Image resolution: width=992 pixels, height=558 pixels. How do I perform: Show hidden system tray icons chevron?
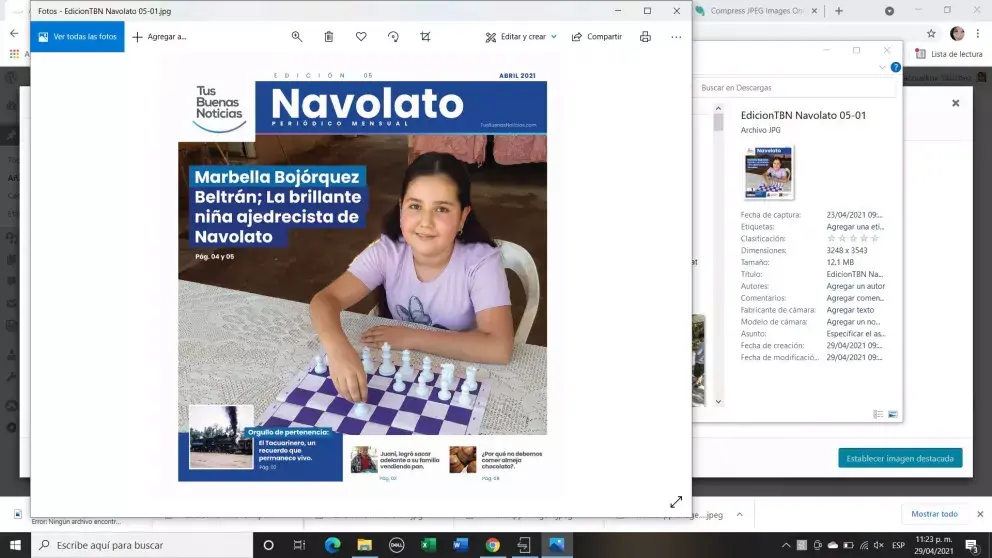point(786,545)
